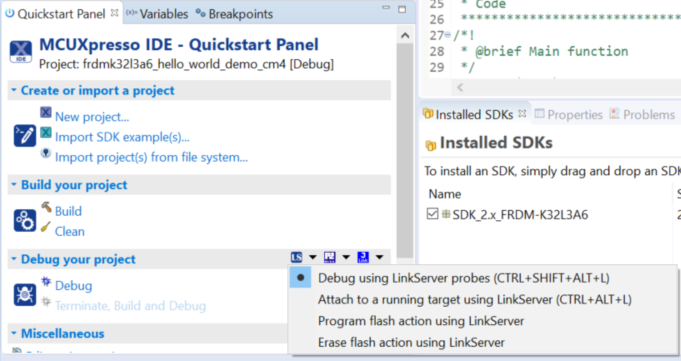
Task: Click the Quickstart Panel vertical scrollbar
Action: pyautogui.click(x=405, y=150)
